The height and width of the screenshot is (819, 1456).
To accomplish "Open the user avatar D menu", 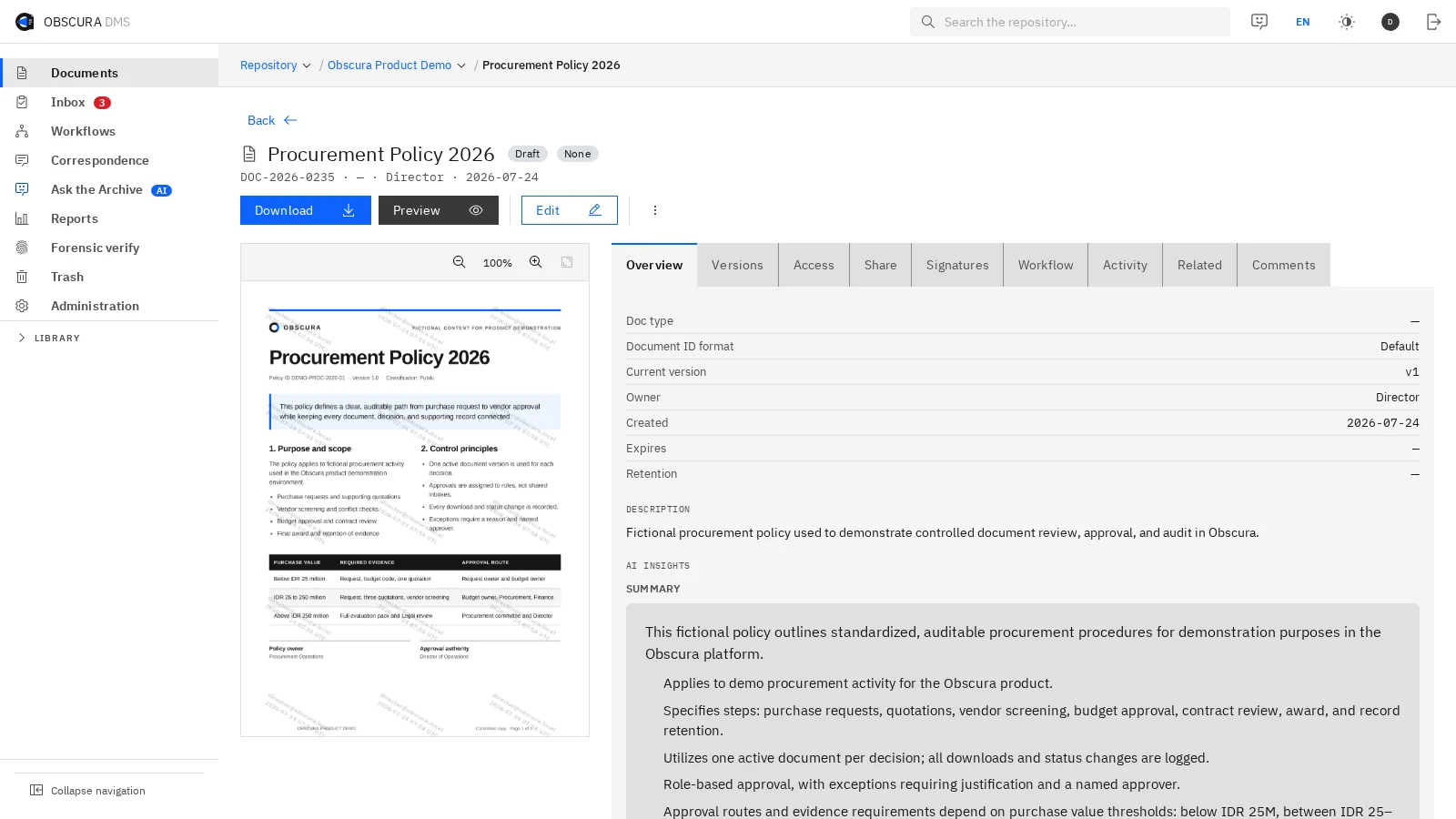I will pyautogui.click(x=1390, y=22).
